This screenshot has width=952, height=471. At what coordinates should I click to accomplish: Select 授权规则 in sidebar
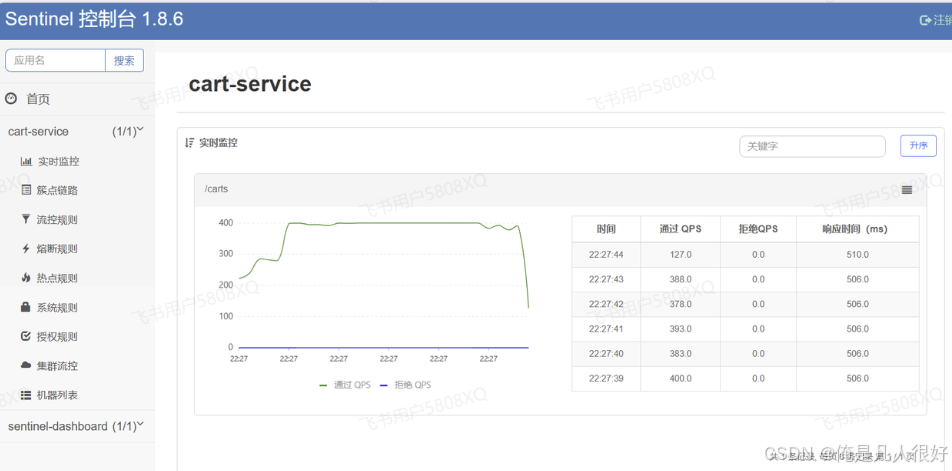[58, 336]
